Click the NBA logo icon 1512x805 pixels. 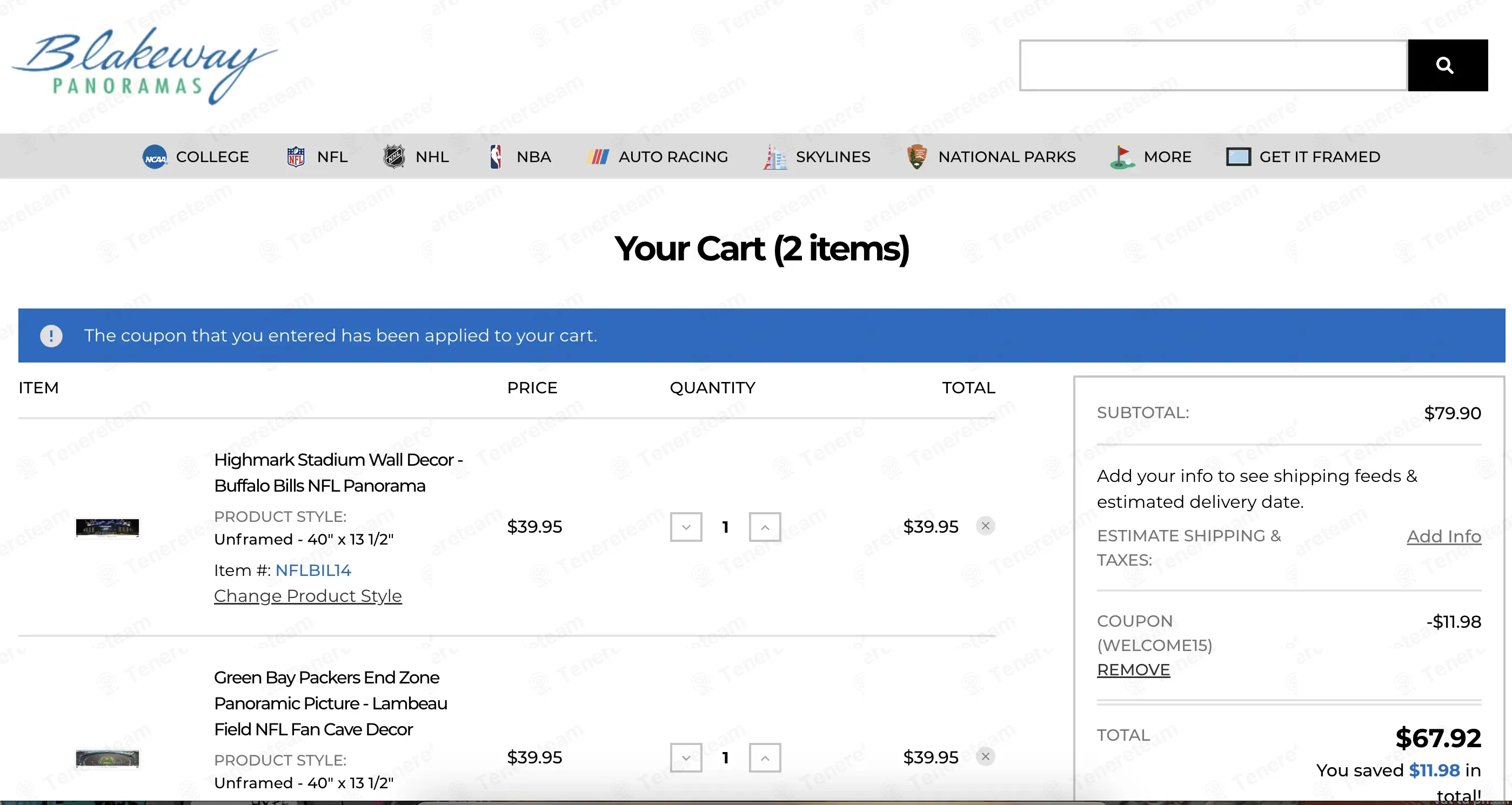tap(496, 157)
